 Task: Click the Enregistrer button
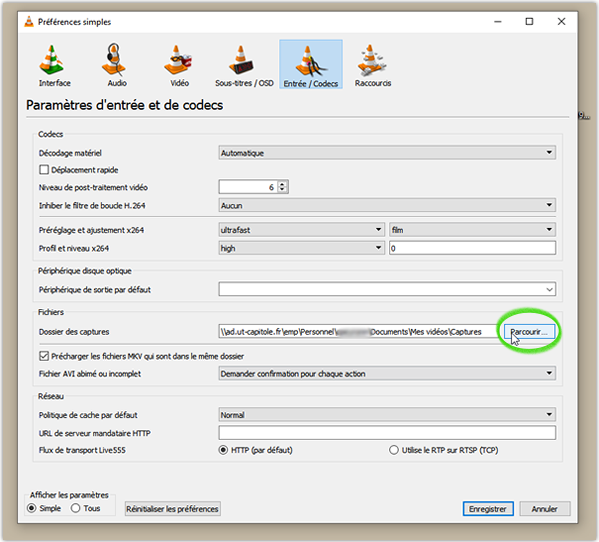[488, 509]
